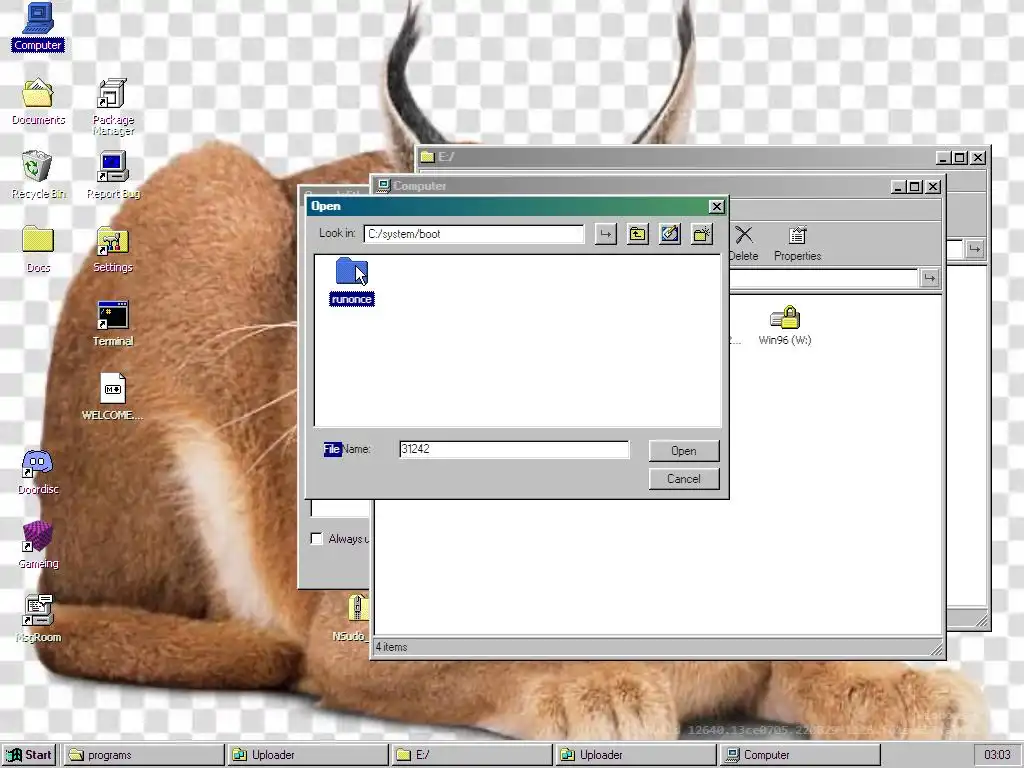The image size is (1024, 768).
Task: Launch the Package Manager shortcut
Action: point(113,106)
